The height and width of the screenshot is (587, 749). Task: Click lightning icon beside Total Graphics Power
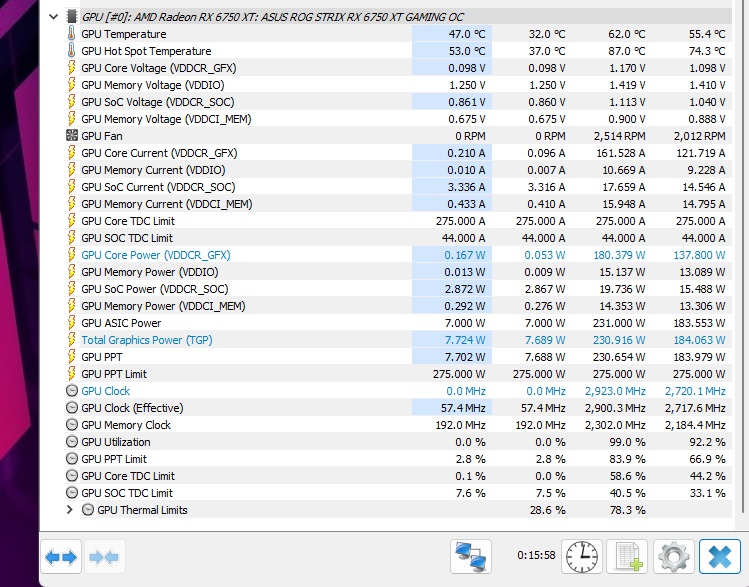(x=71, y=340)
